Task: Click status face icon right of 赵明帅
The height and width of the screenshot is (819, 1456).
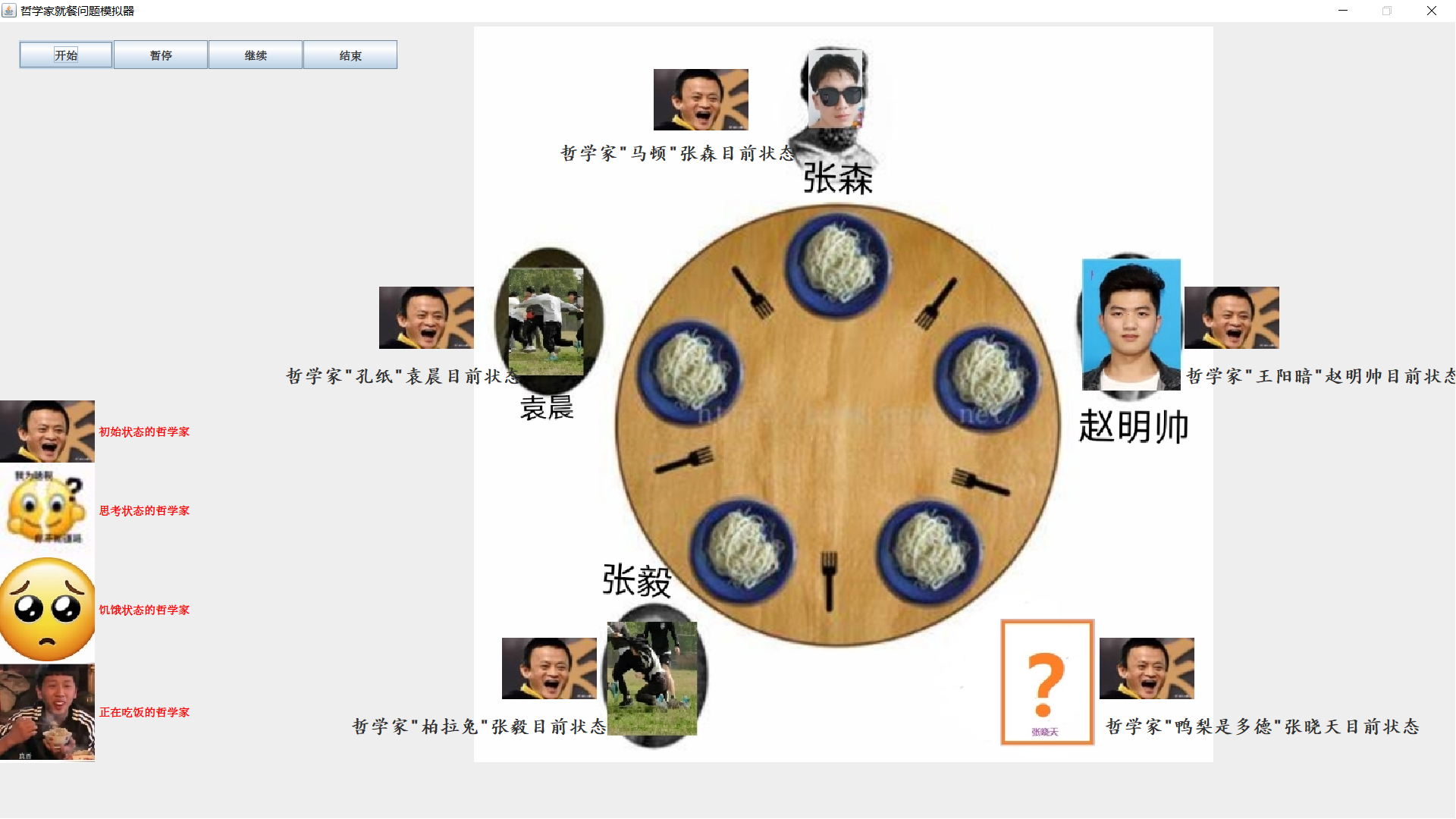Action: 1232,318
